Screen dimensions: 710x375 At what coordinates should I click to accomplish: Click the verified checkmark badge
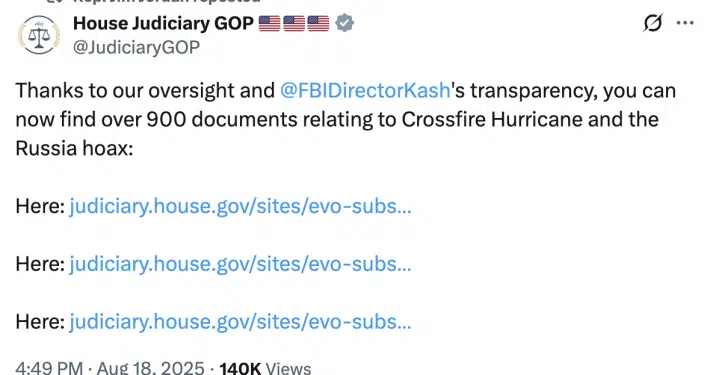[345, 23]
